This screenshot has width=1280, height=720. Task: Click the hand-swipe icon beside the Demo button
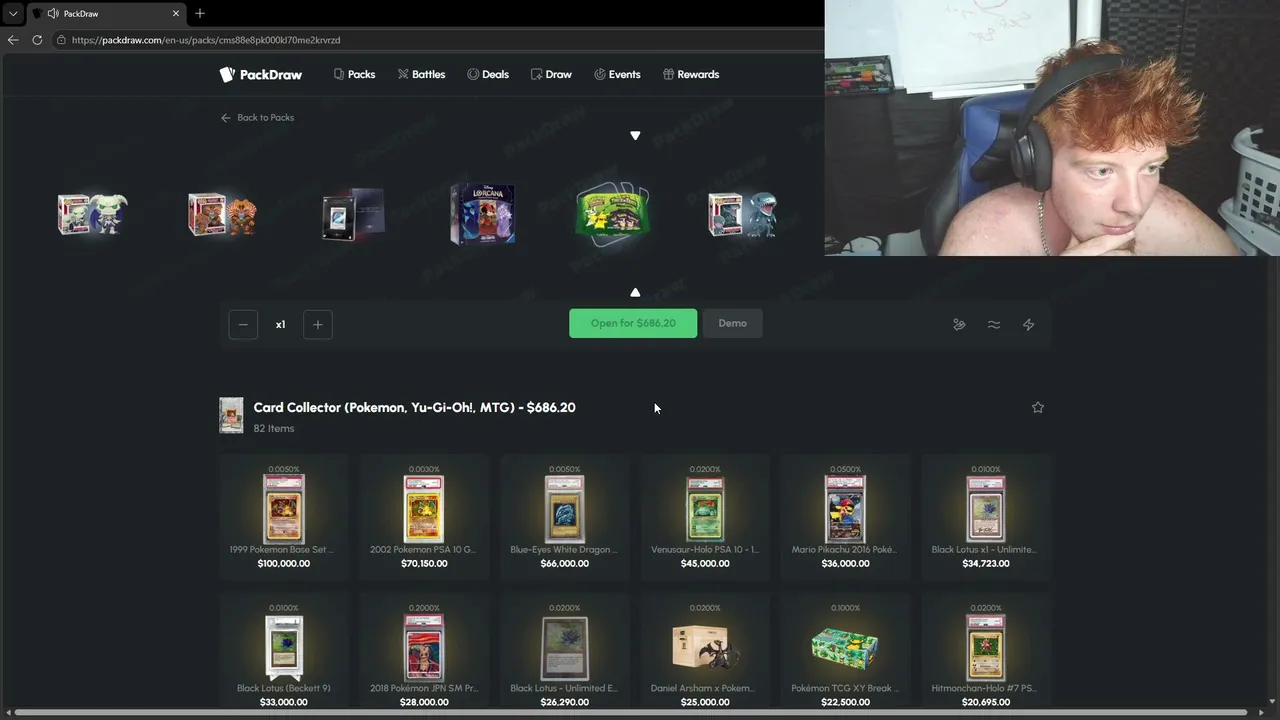[959, 324]
